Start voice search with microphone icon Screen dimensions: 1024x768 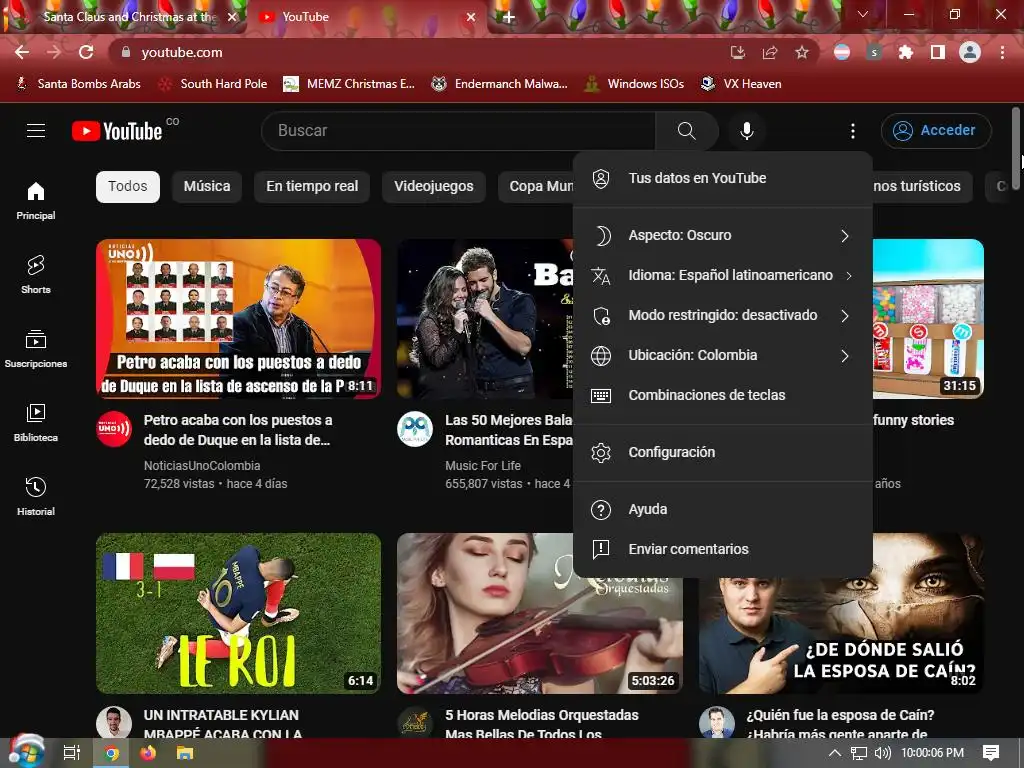(x=746, y=131)
